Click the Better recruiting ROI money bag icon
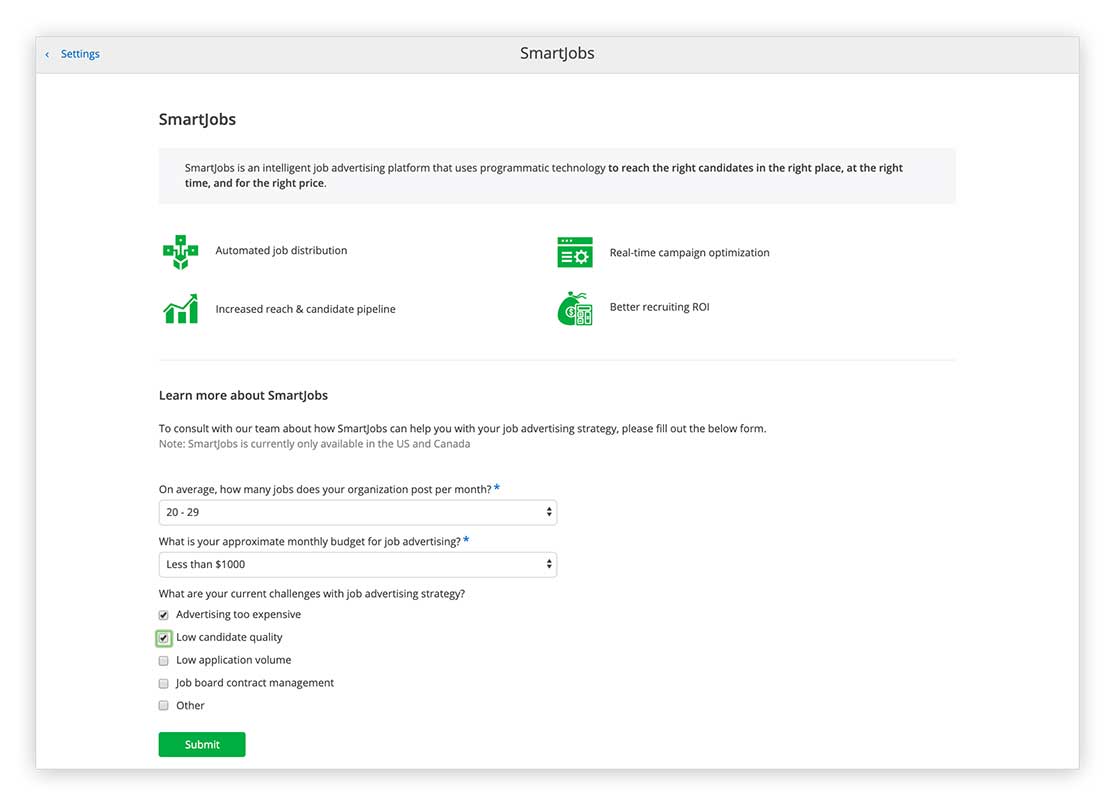Screen dimensions: 1116x807 pos(575,308)
